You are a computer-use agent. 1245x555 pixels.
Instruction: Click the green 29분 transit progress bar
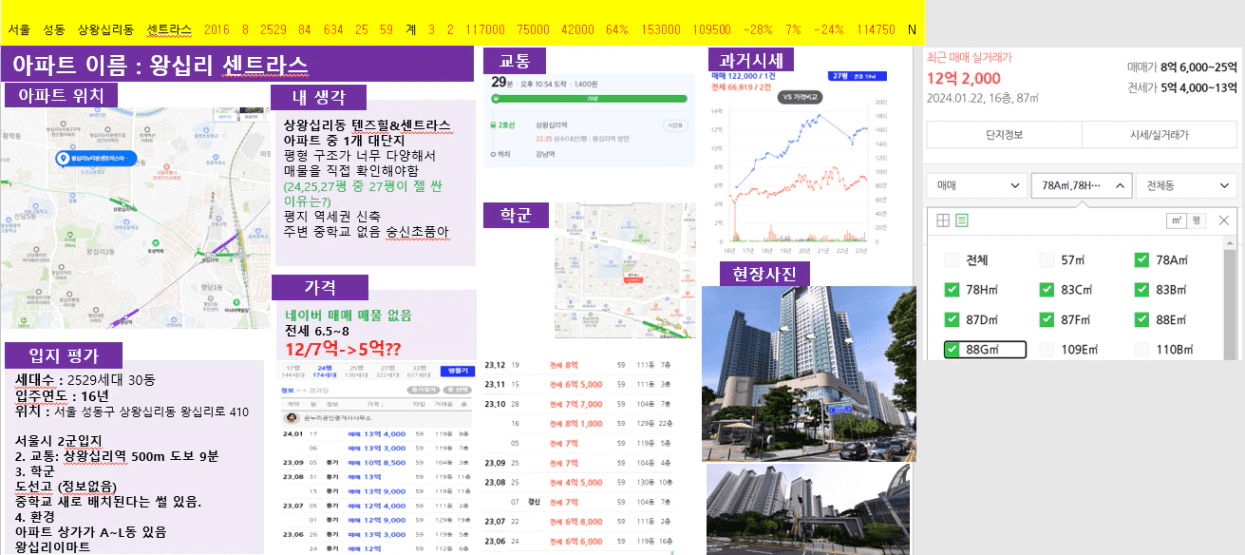tap(589, 99)
